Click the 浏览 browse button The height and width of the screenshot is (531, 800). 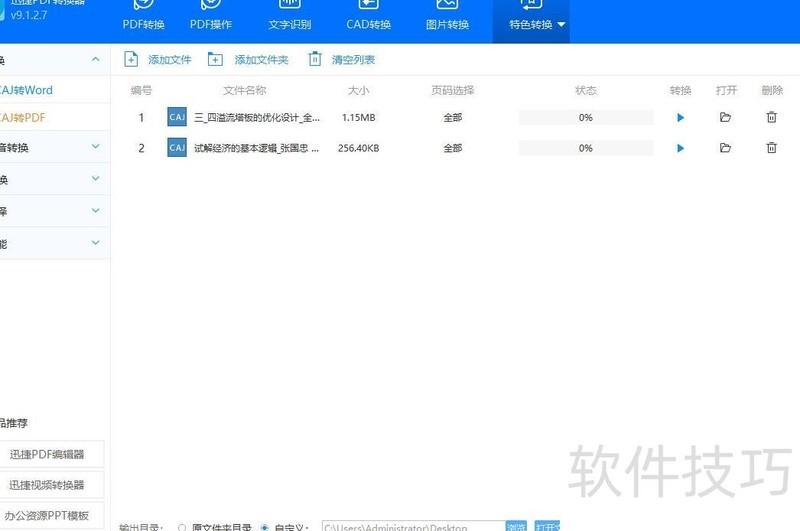(x=516, y=526)
